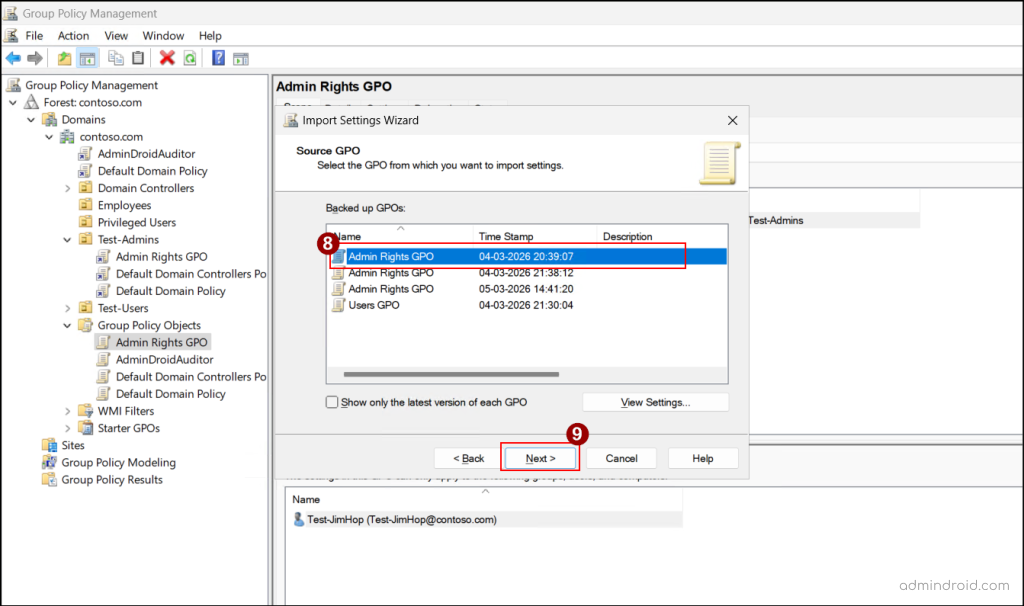Expand the Test-Users tree node
This screenshot has width=1024, height=606.
tap(67, 308)
